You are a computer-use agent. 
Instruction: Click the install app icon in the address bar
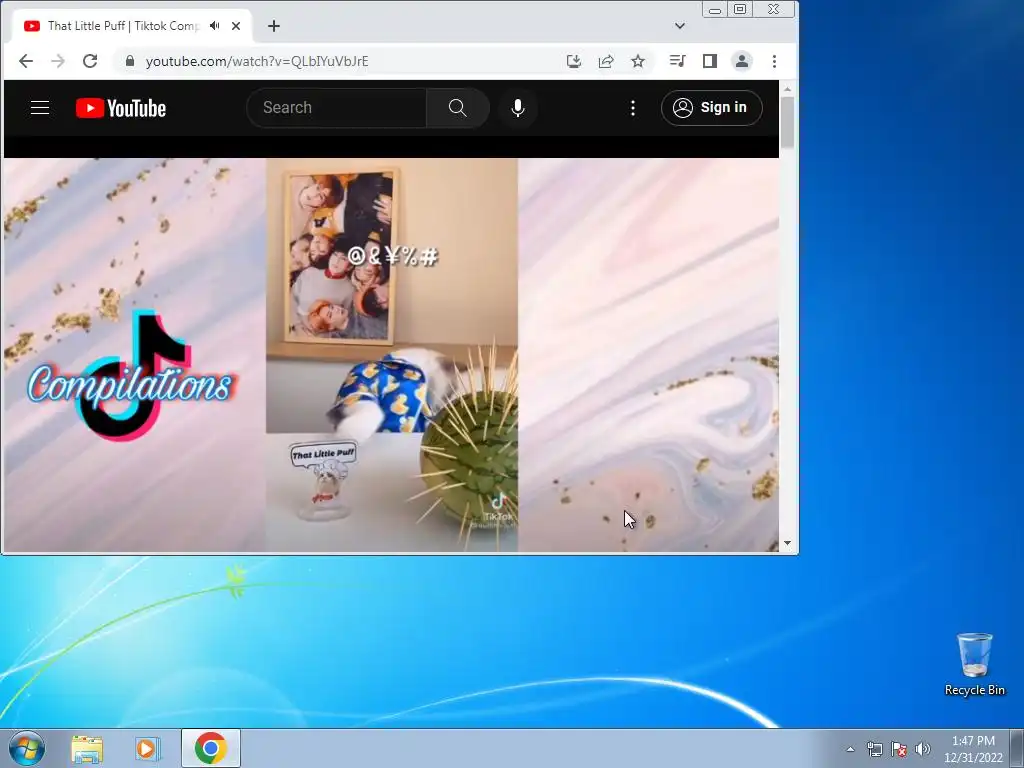tap(573, 61)
